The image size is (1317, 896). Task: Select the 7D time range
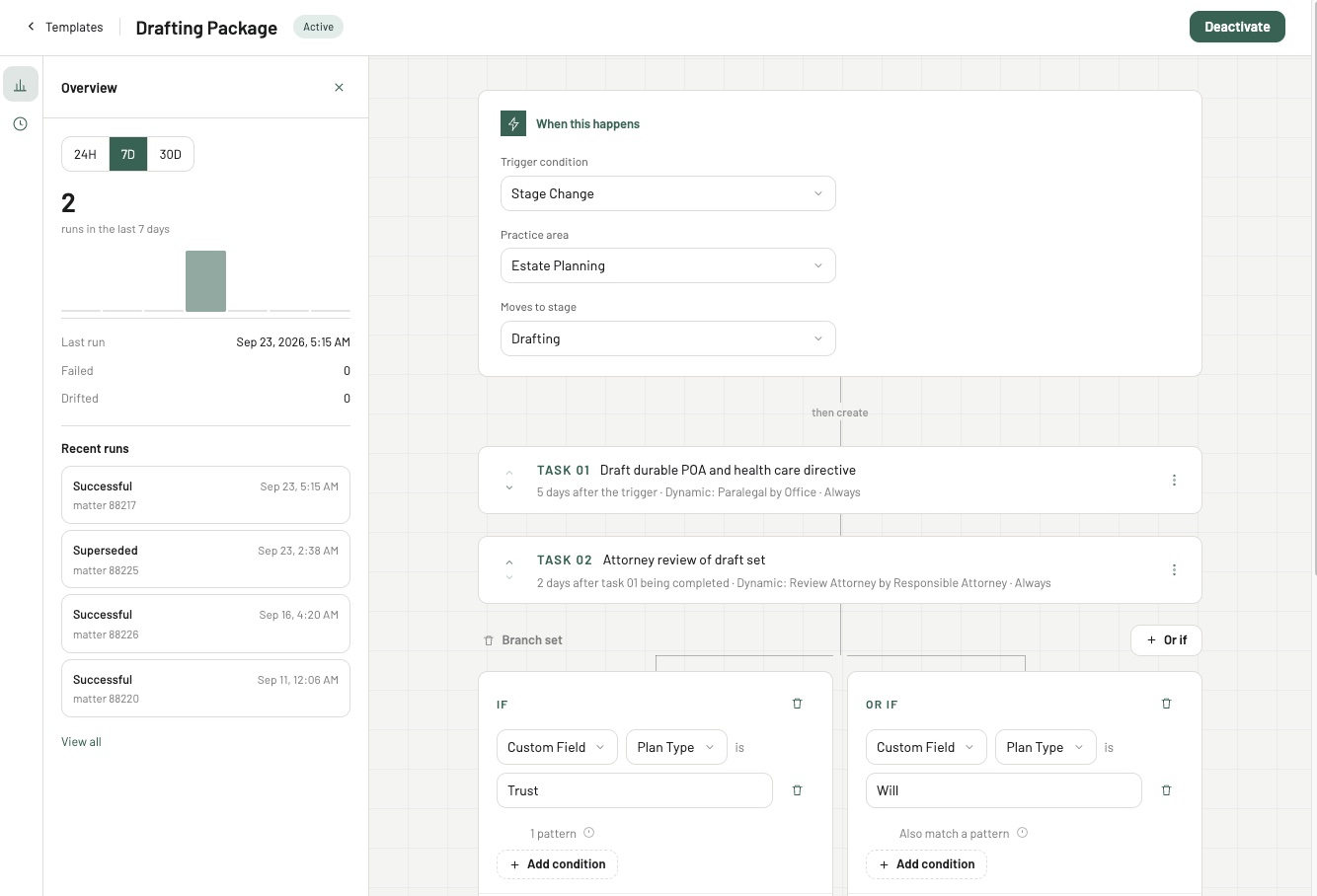(x=128, y=154)
